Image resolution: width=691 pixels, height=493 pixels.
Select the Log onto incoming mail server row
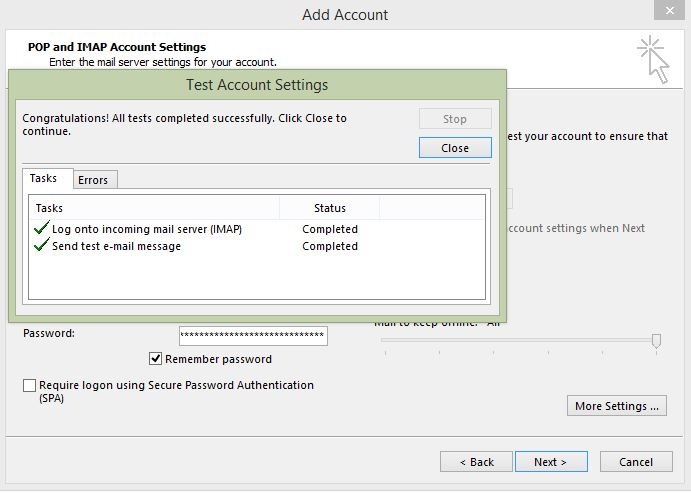pyautogui.click(x=147, y=229)
